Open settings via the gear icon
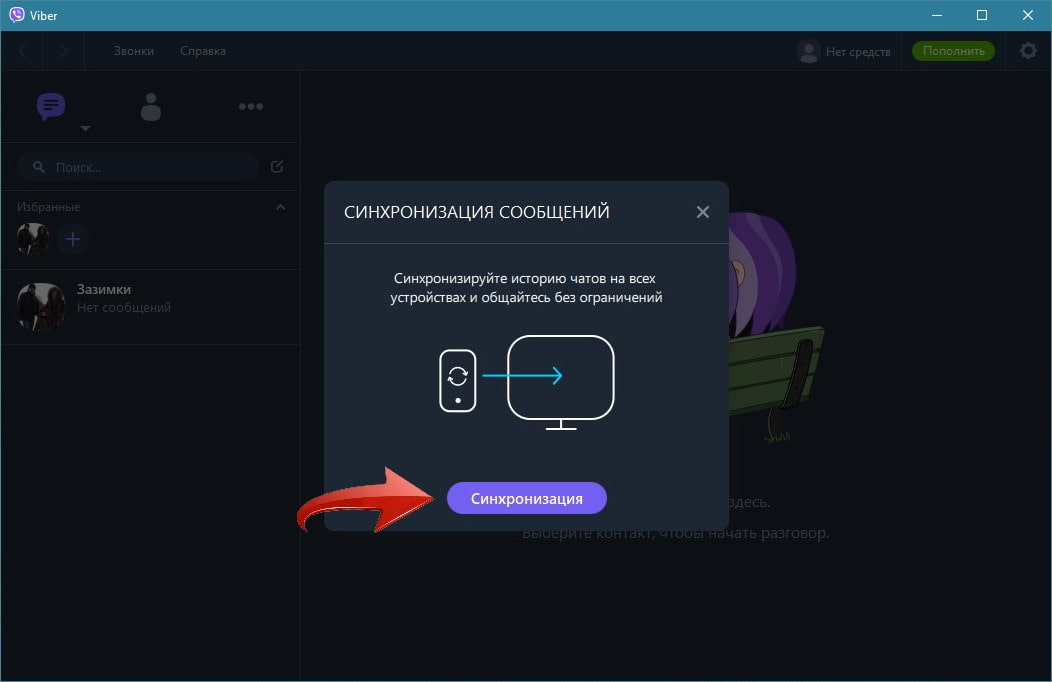 [1028, 51]
